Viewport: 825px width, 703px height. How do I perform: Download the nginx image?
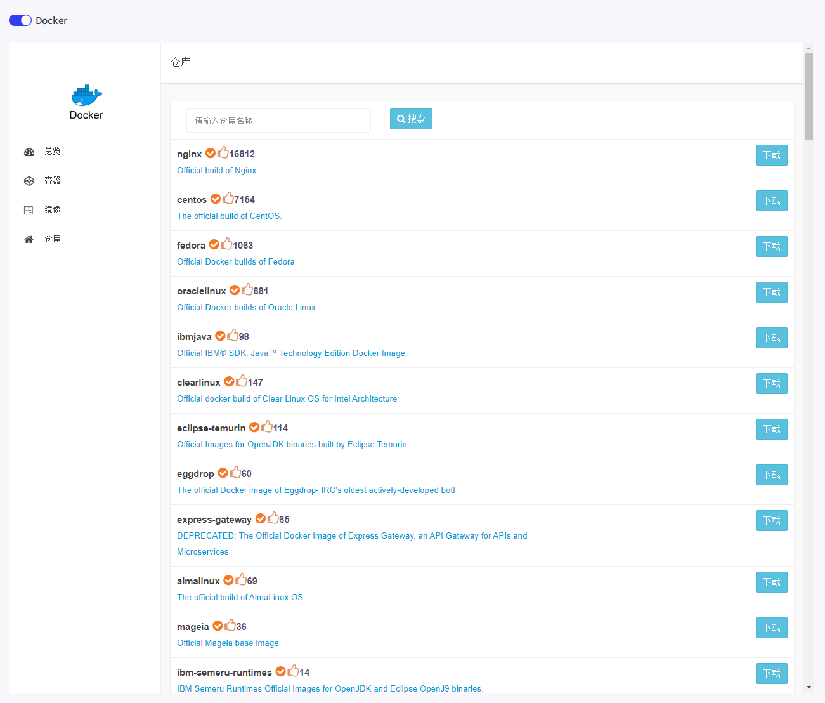pyautogui.click(x=772, y=155)
